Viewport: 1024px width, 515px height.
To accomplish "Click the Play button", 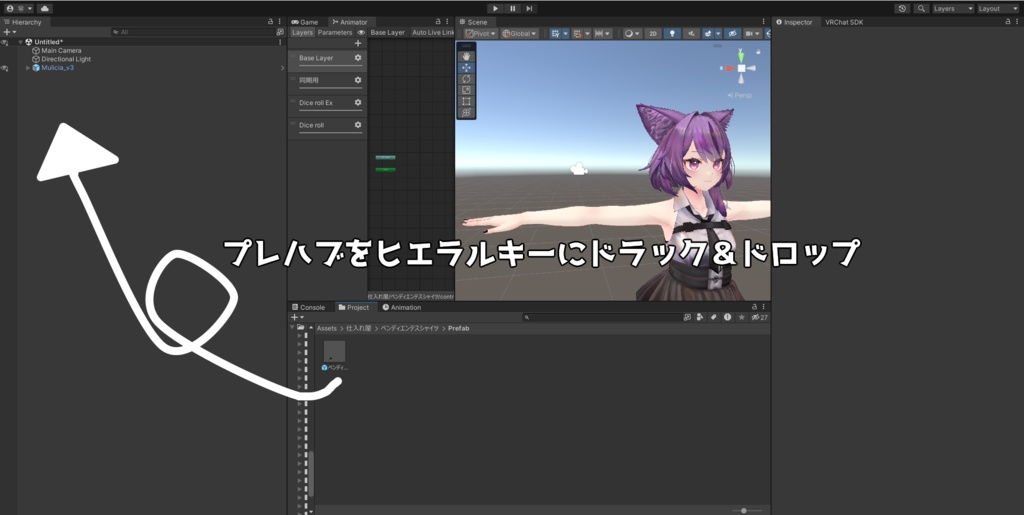I will 496,8.
